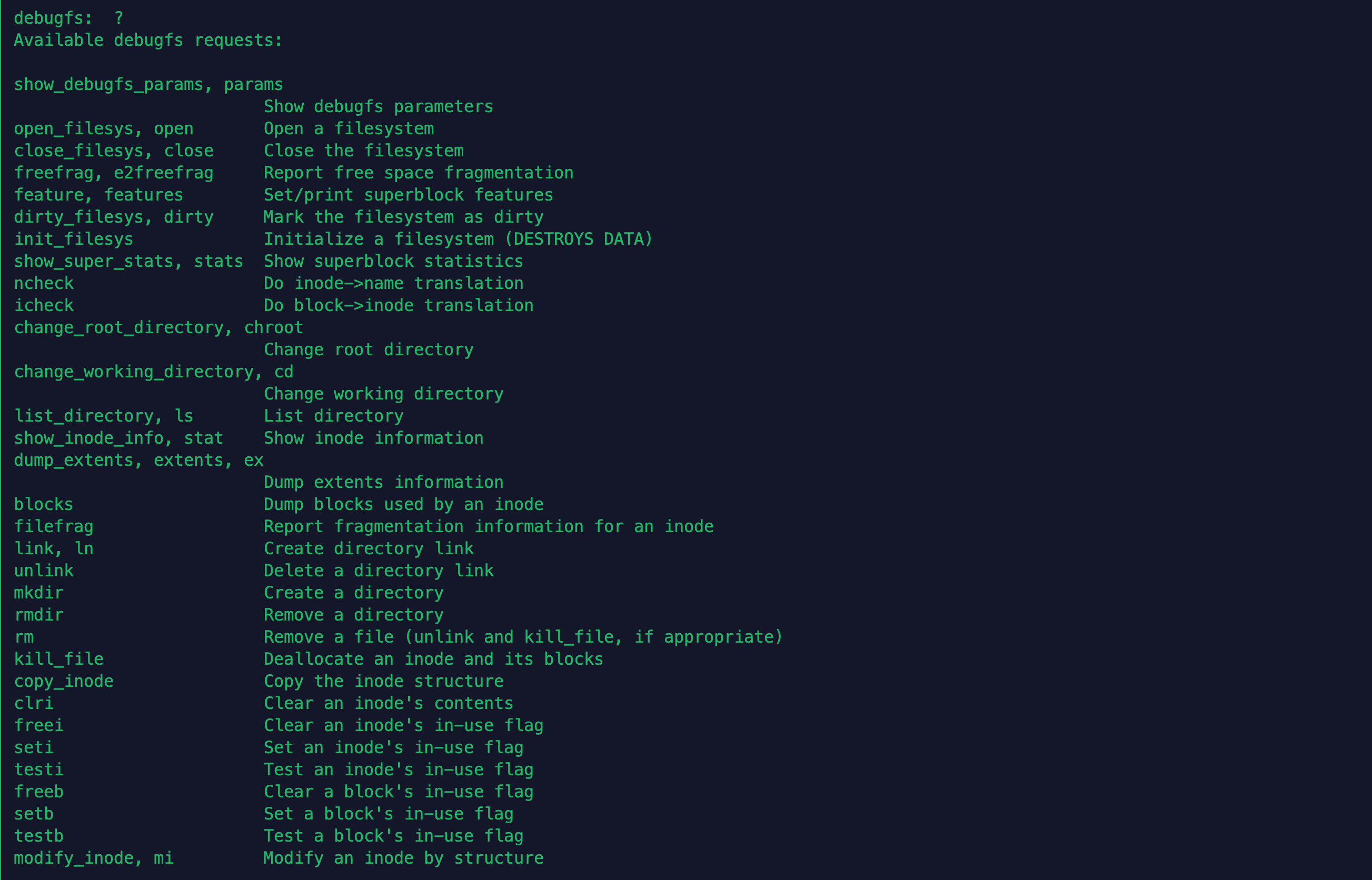Click the show_debugfs_params command name
The image size is (1372, 880).
click(108, 85)
